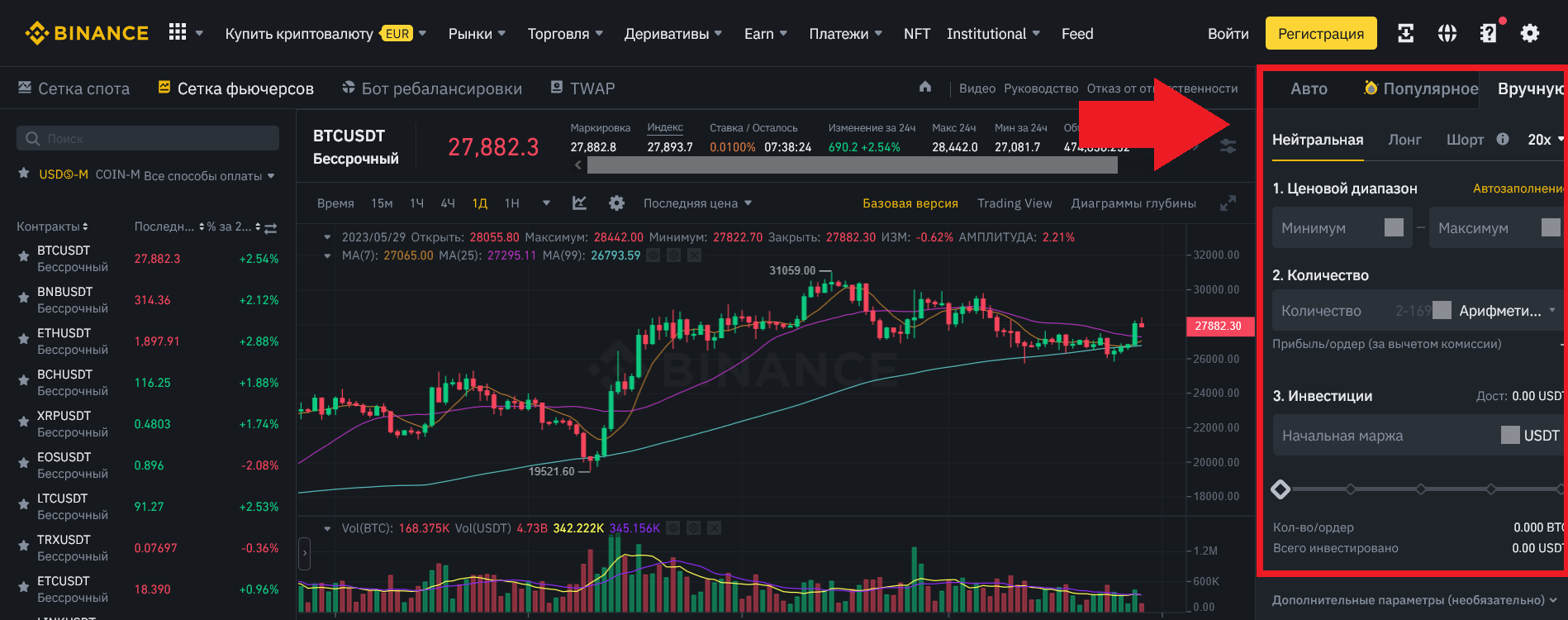Favorite the BNBUSDT contract star
This screenshot has height=620, width=1568.
click(24, 298)
